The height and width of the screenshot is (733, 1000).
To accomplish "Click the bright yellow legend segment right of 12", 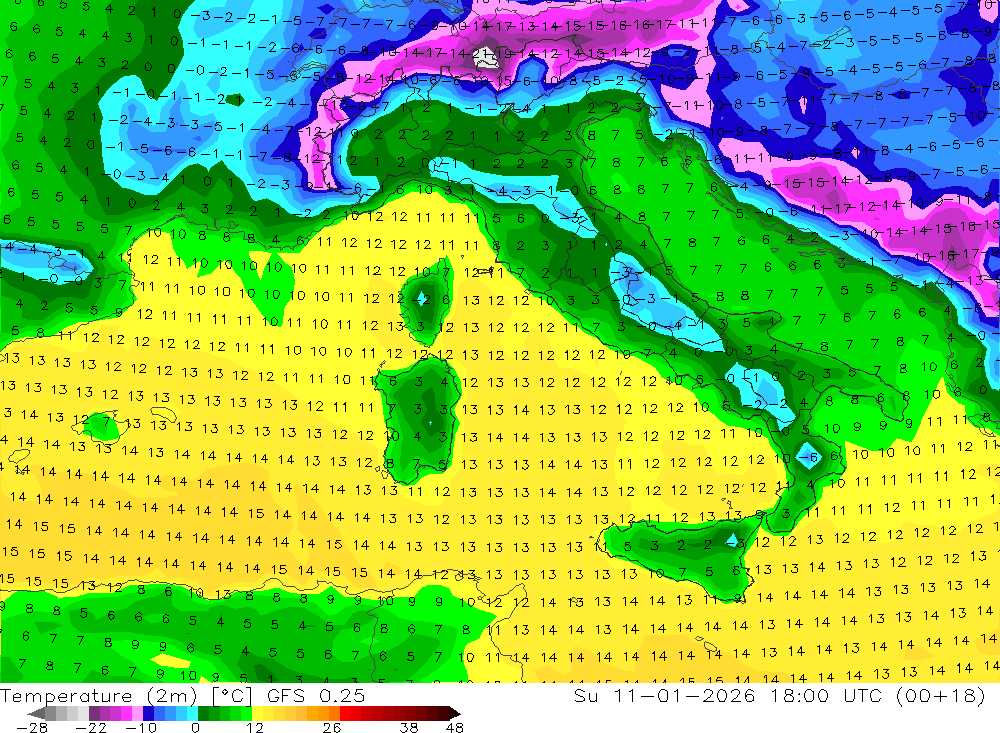I will (x=258, y=713).
